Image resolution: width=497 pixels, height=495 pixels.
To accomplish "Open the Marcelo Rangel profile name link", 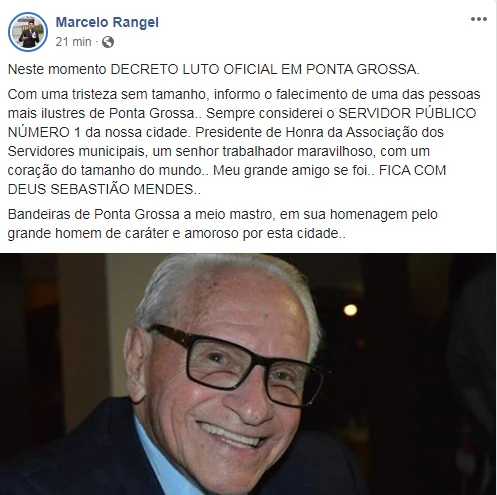I will [x=107, y=22].
